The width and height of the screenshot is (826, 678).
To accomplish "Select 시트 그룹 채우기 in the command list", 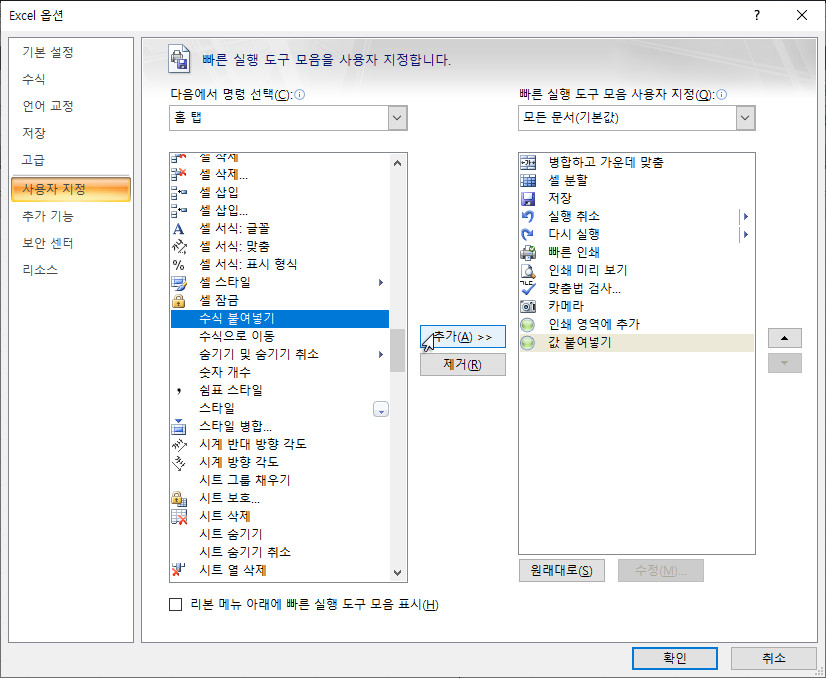I will 280,480.
